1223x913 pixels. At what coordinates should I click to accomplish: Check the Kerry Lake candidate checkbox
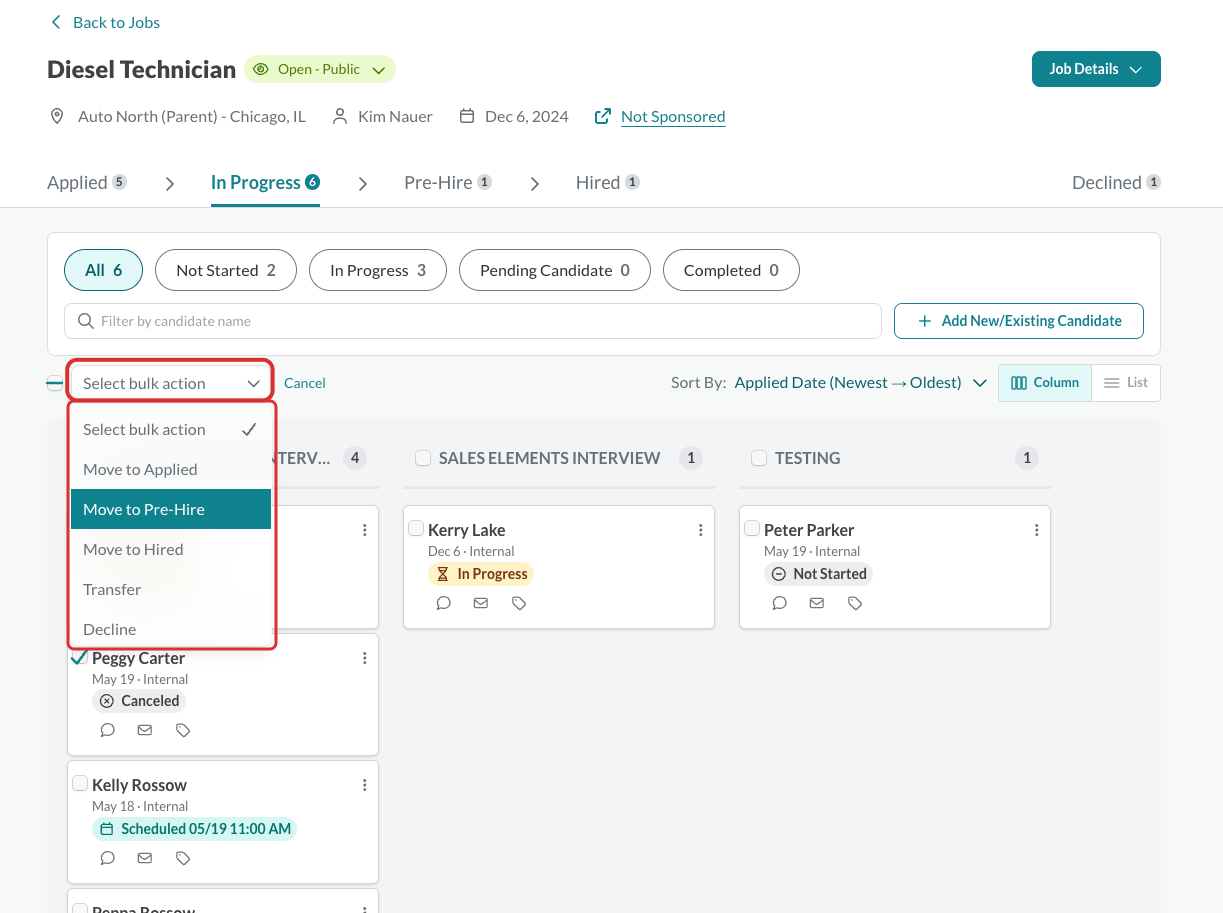416,528
